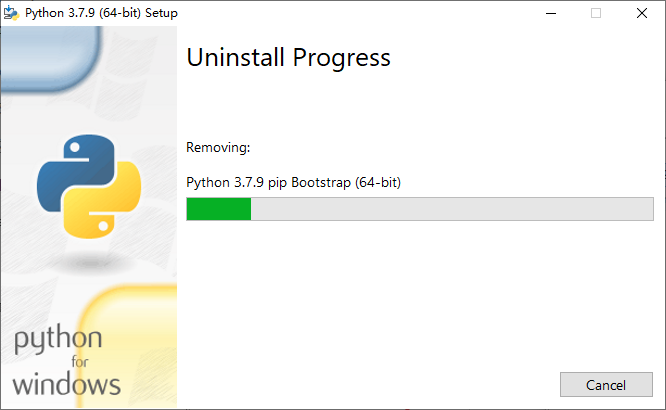Viewport: 666px width, 410px height.
Task: Click the word "python" in the sidebar
Action: click(57, 340)
